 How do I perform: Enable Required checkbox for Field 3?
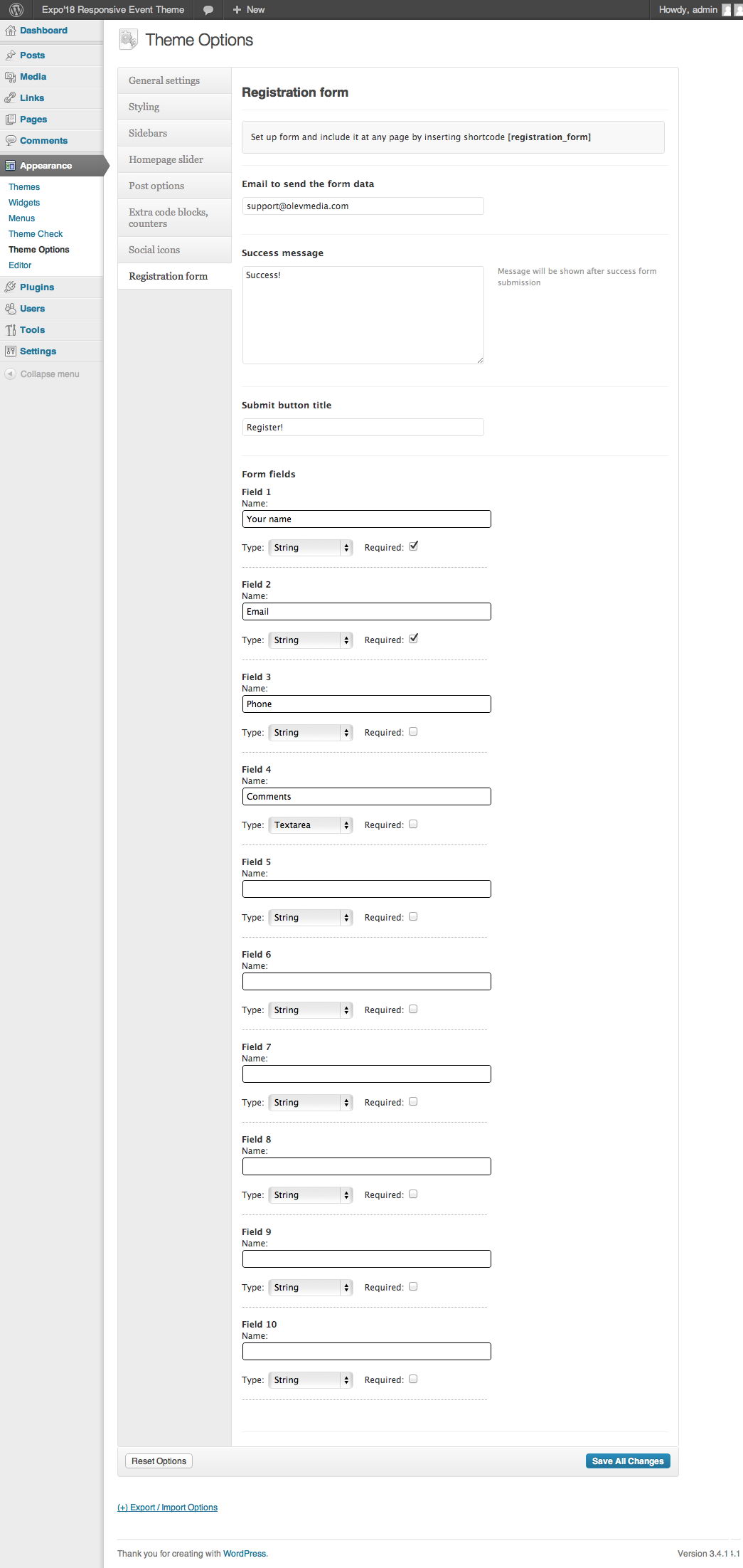coord(413,731)
